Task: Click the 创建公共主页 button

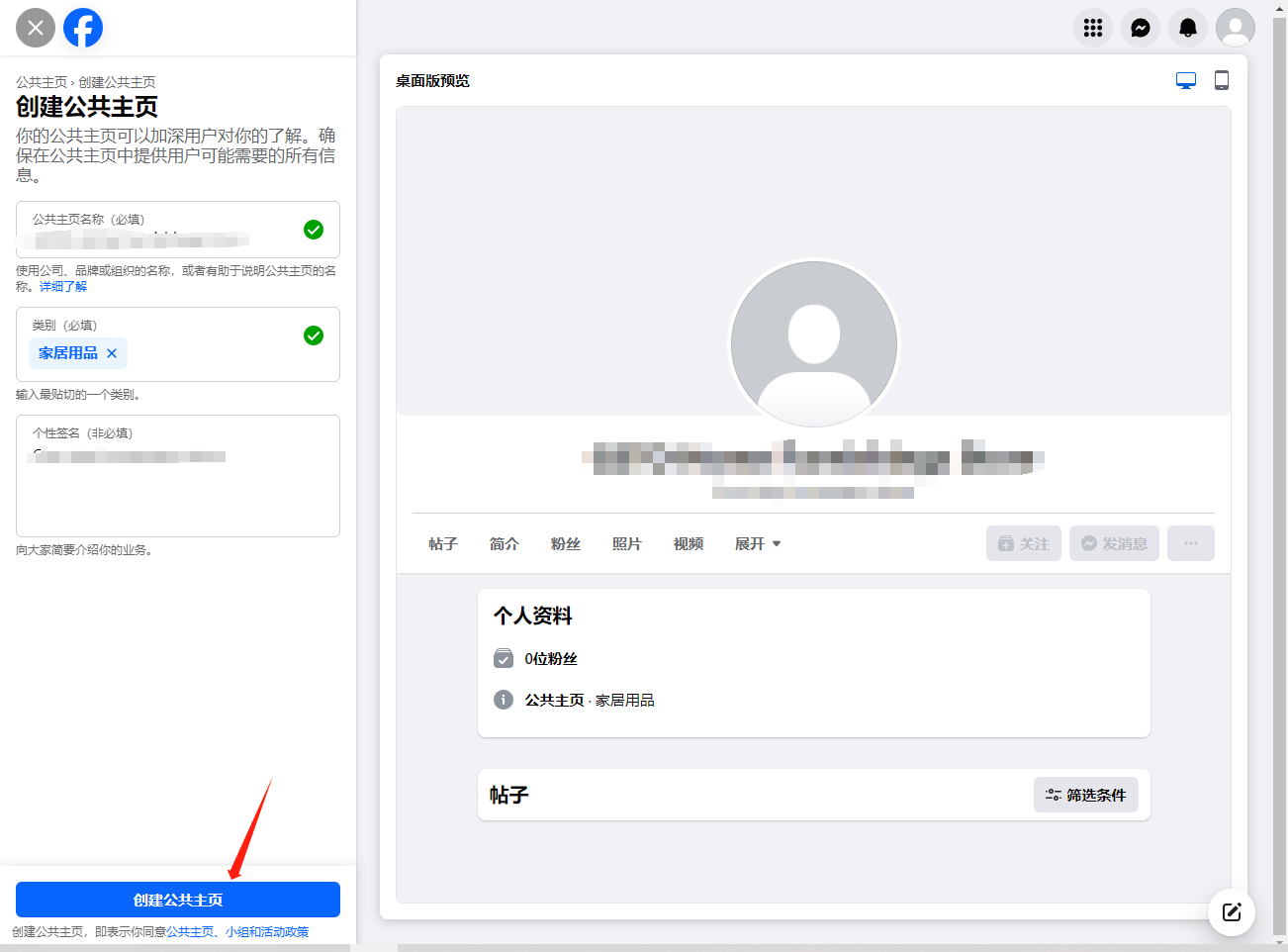Action: click(x=178, y=900)
